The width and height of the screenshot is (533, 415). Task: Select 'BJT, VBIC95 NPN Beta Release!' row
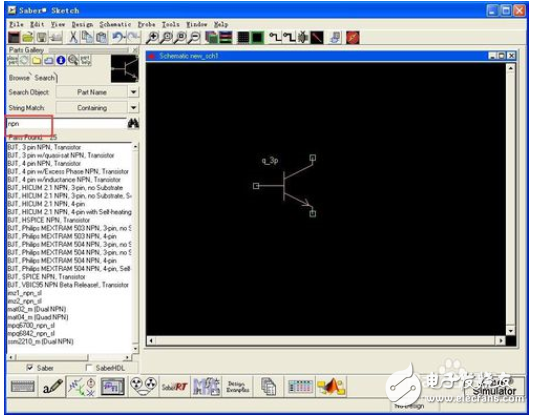pyautogui.click(x=69, y=285)
